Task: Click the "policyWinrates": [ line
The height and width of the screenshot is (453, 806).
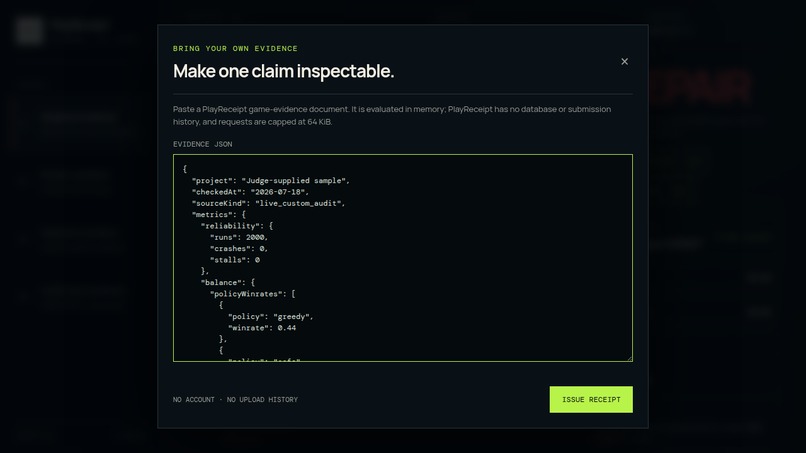Action: (252, 294)
